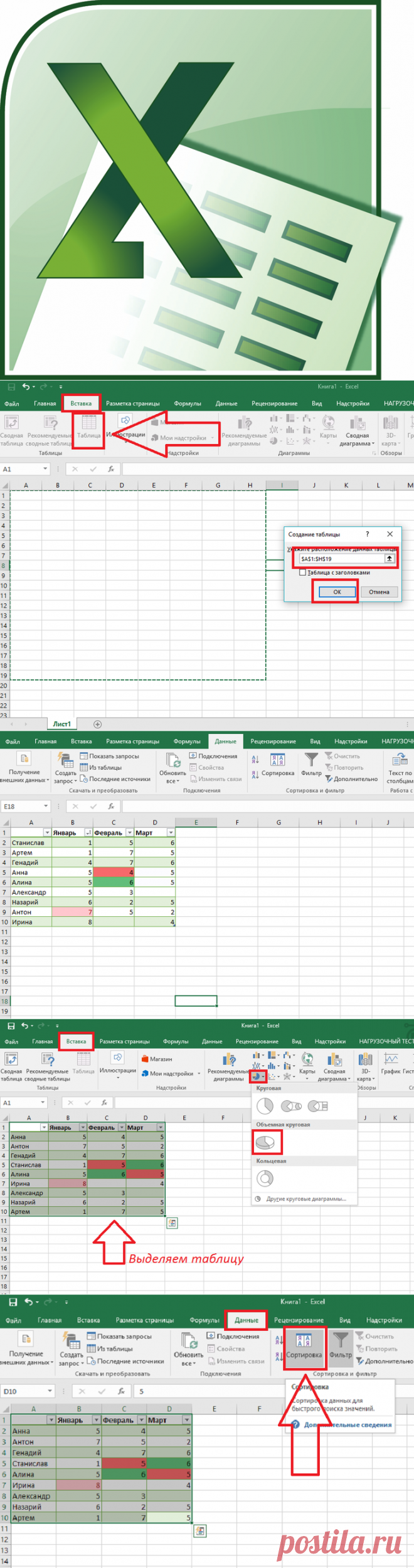Sort A to Я ascending in the E18 window
This screenshot has width=414, height=1568.
[x=255, y=760]
